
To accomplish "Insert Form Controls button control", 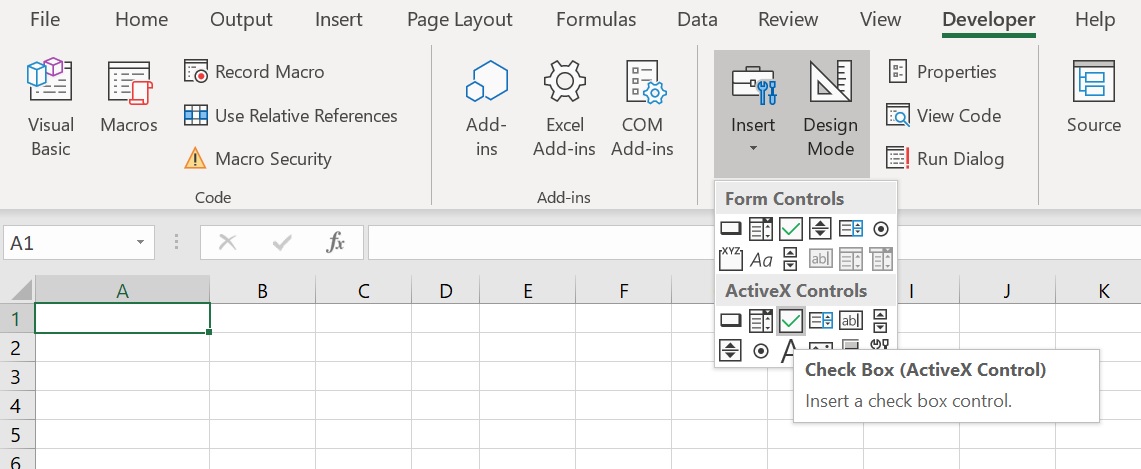I will pos(731,229).
